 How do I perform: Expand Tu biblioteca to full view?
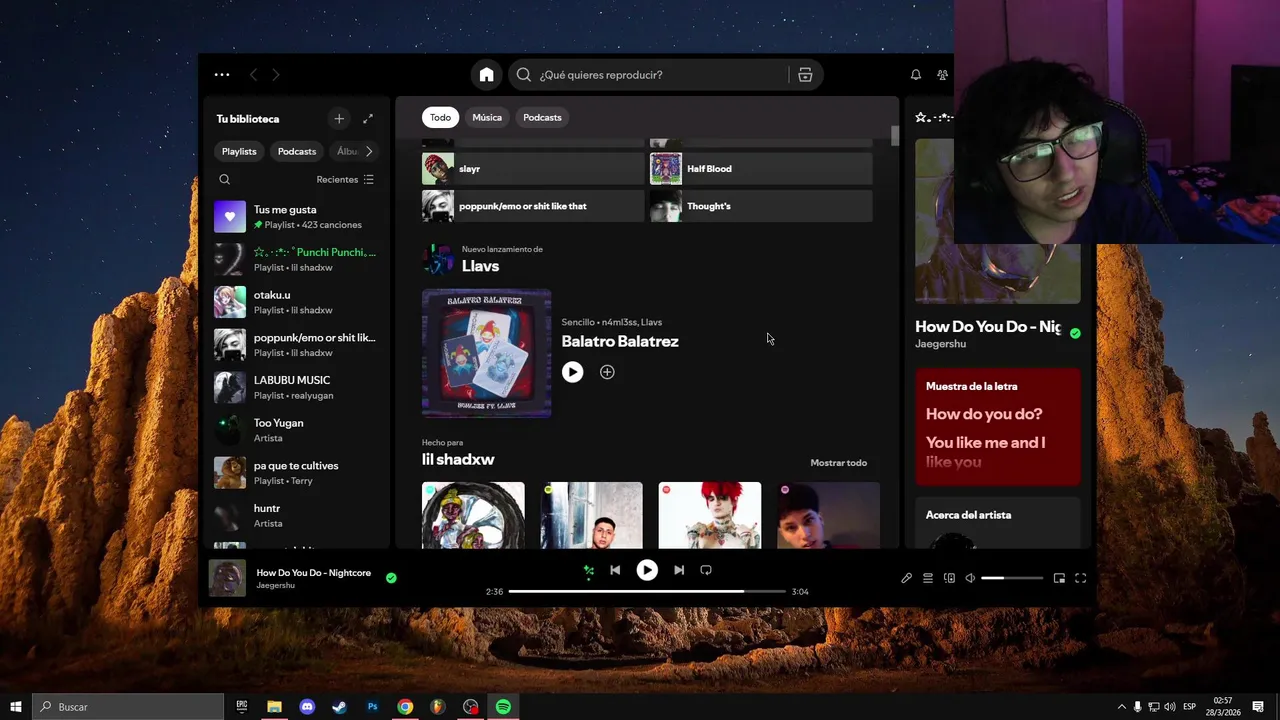[368, 119]
